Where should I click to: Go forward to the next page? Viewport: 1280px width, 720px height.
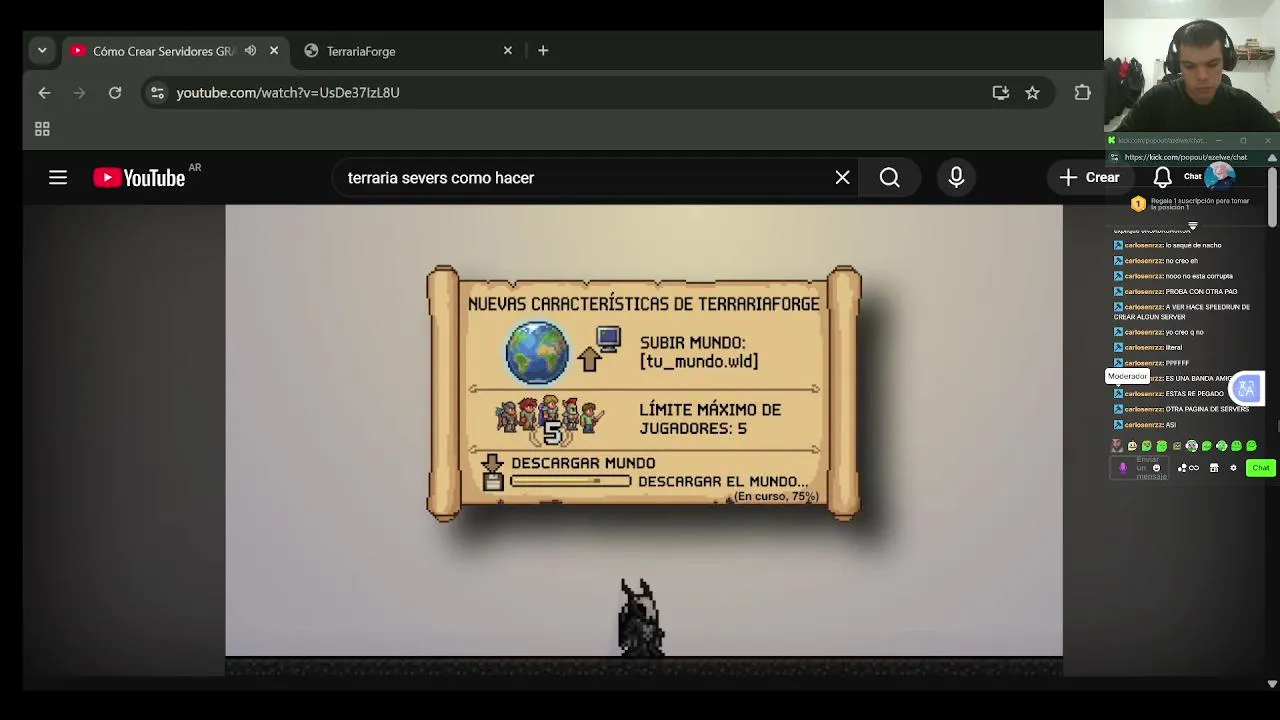80,92
